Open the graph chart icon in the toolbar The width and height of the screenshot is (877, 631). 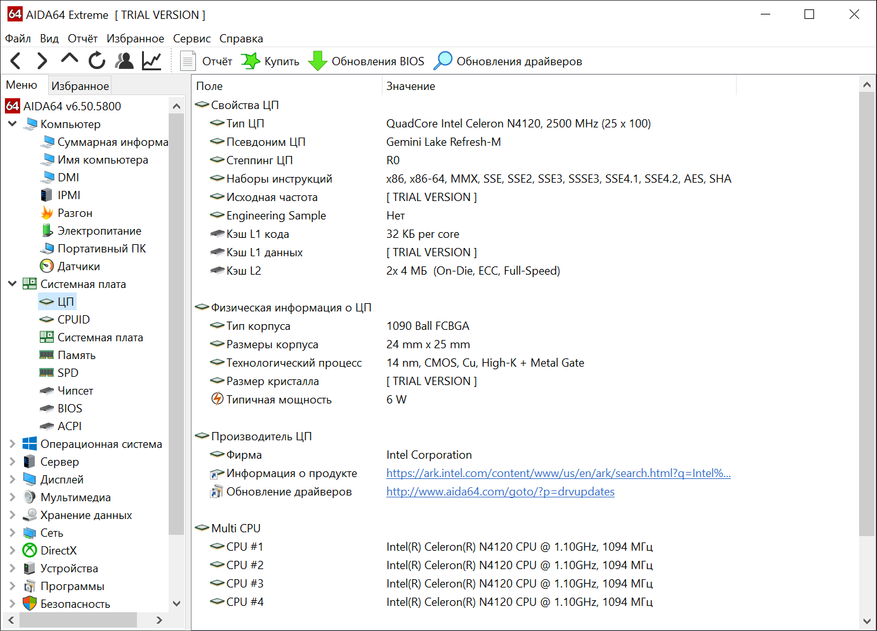point(151,61)
